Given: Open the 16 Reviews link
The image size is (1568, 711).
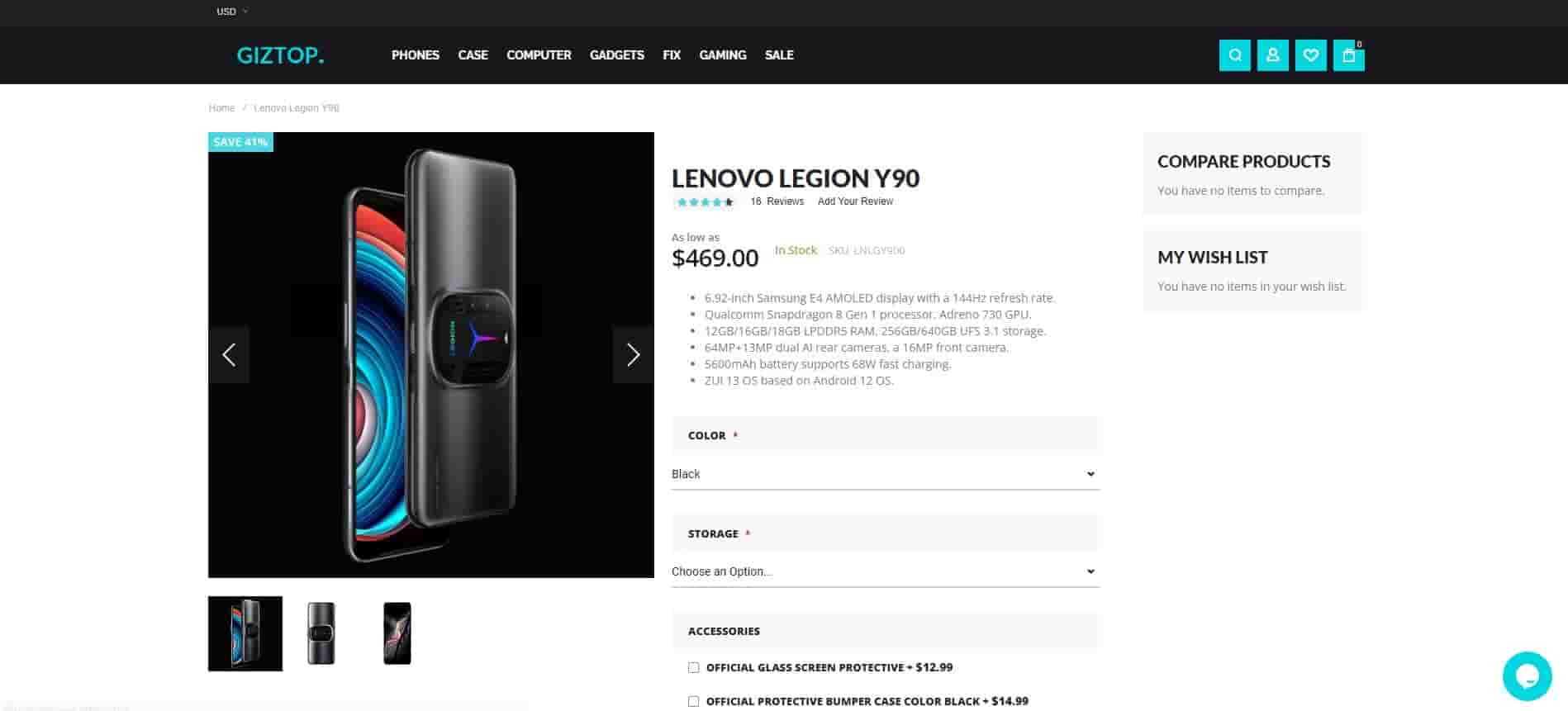Looking at the screenshot, I should point(777,201).
